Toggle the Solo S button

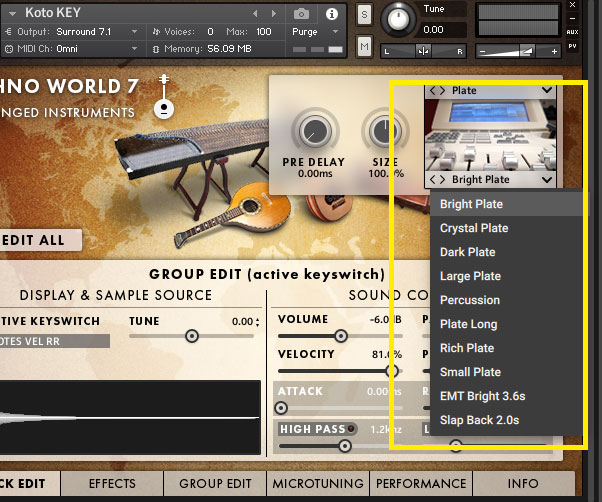(x=364, y=15)
